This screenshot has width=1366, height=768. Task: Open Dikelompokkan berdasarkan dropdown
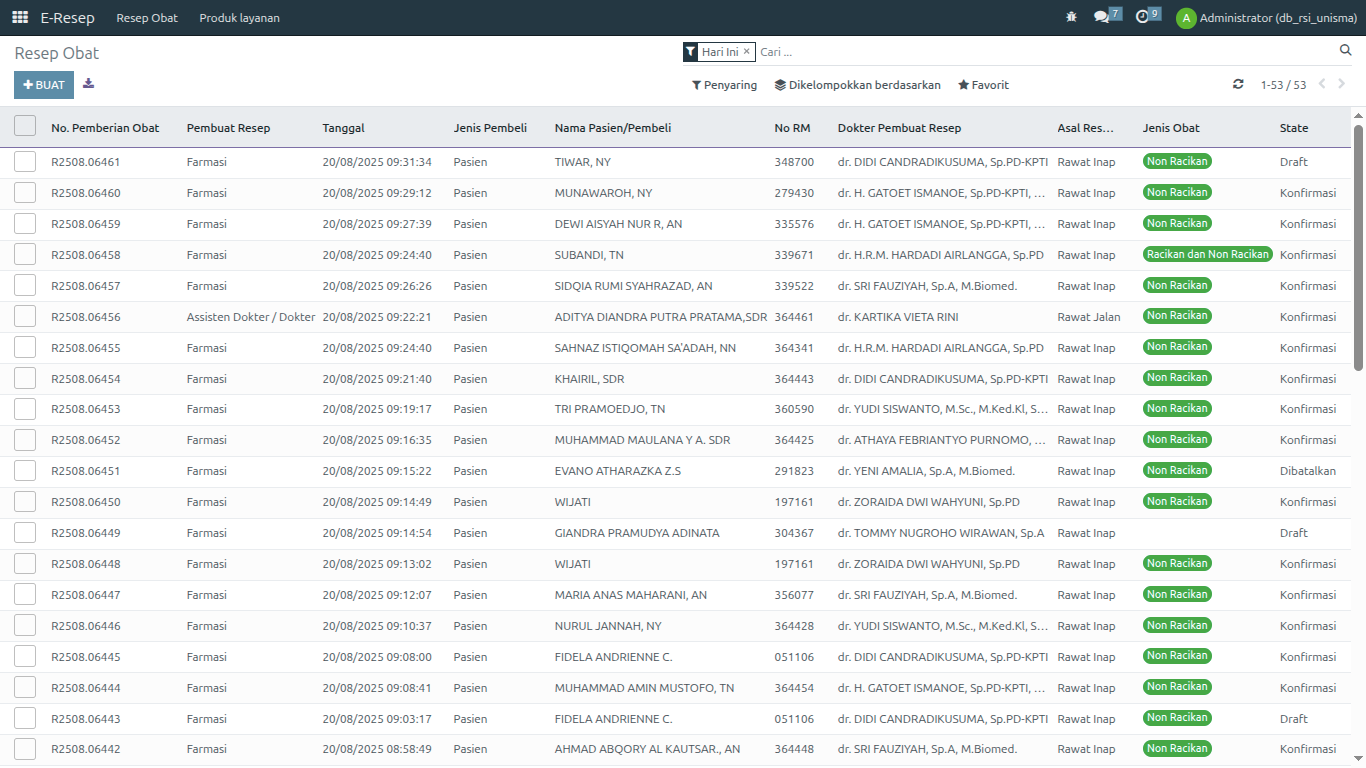pyautogui.click(x=857, y=86)
